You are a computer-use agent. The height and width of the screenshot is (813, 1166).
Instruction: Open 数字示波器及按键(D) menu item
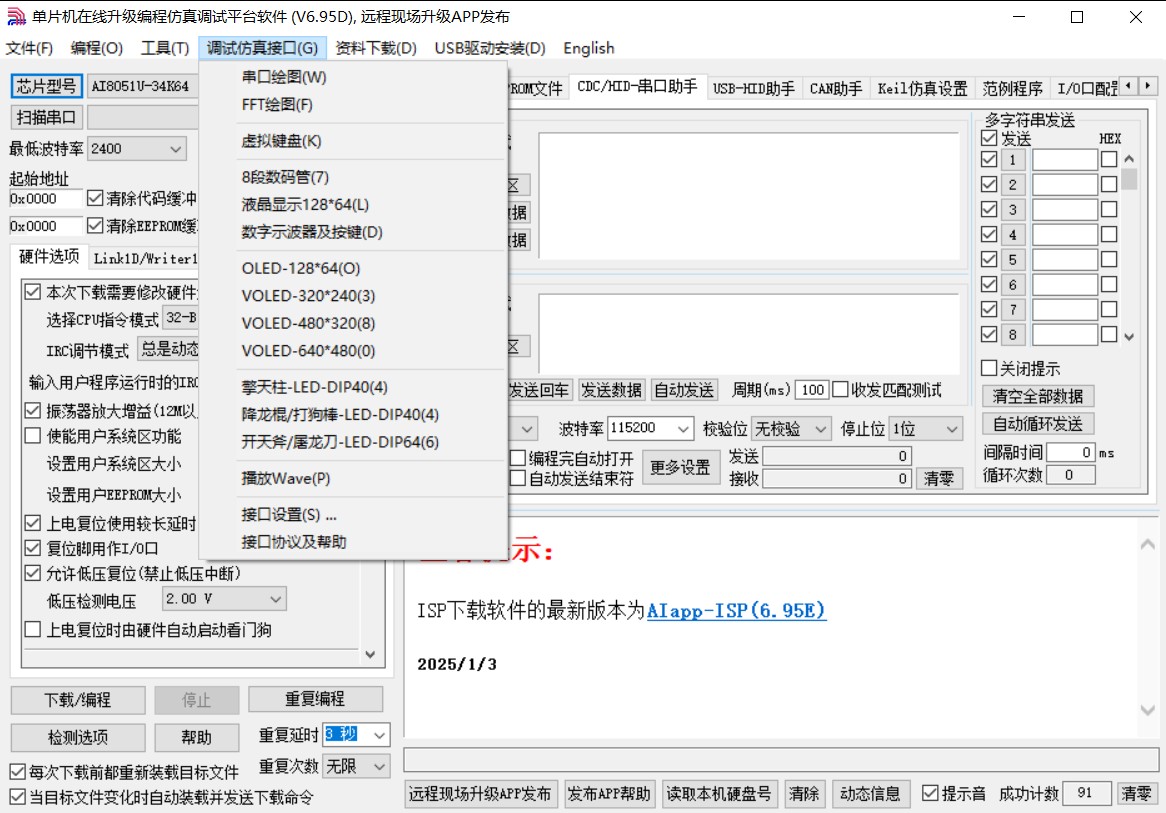click(312, 232)
